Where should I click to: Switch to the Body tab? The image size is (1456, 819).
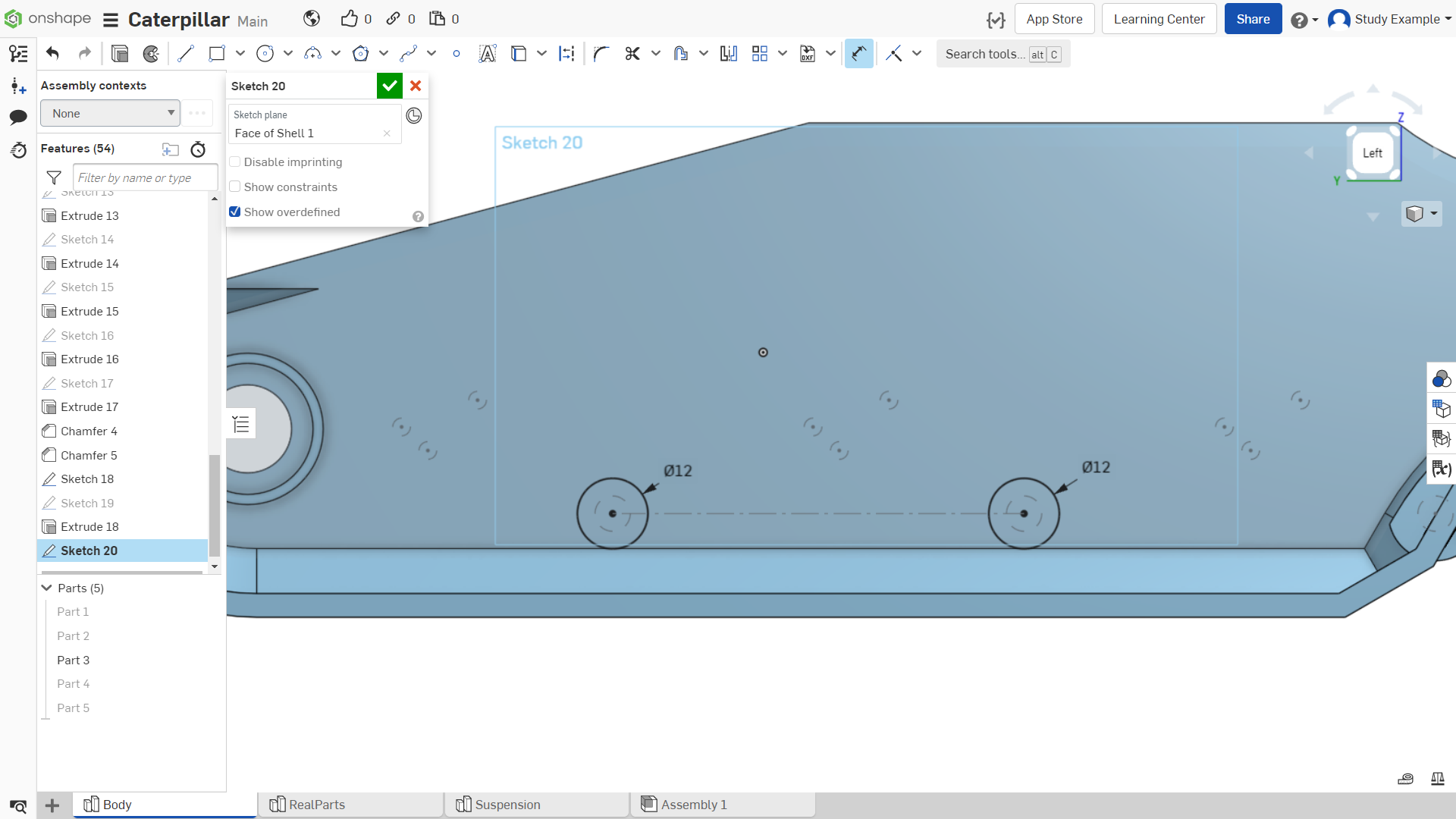click(165, 805)
